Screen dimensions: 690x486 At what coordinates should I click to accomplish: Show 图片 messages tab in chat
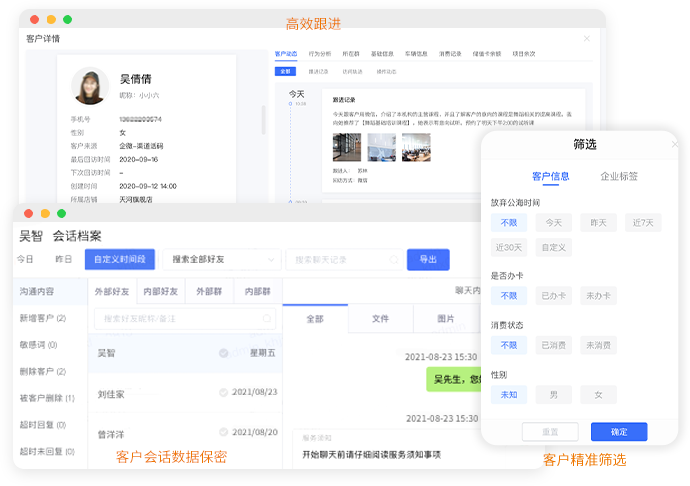446,318
